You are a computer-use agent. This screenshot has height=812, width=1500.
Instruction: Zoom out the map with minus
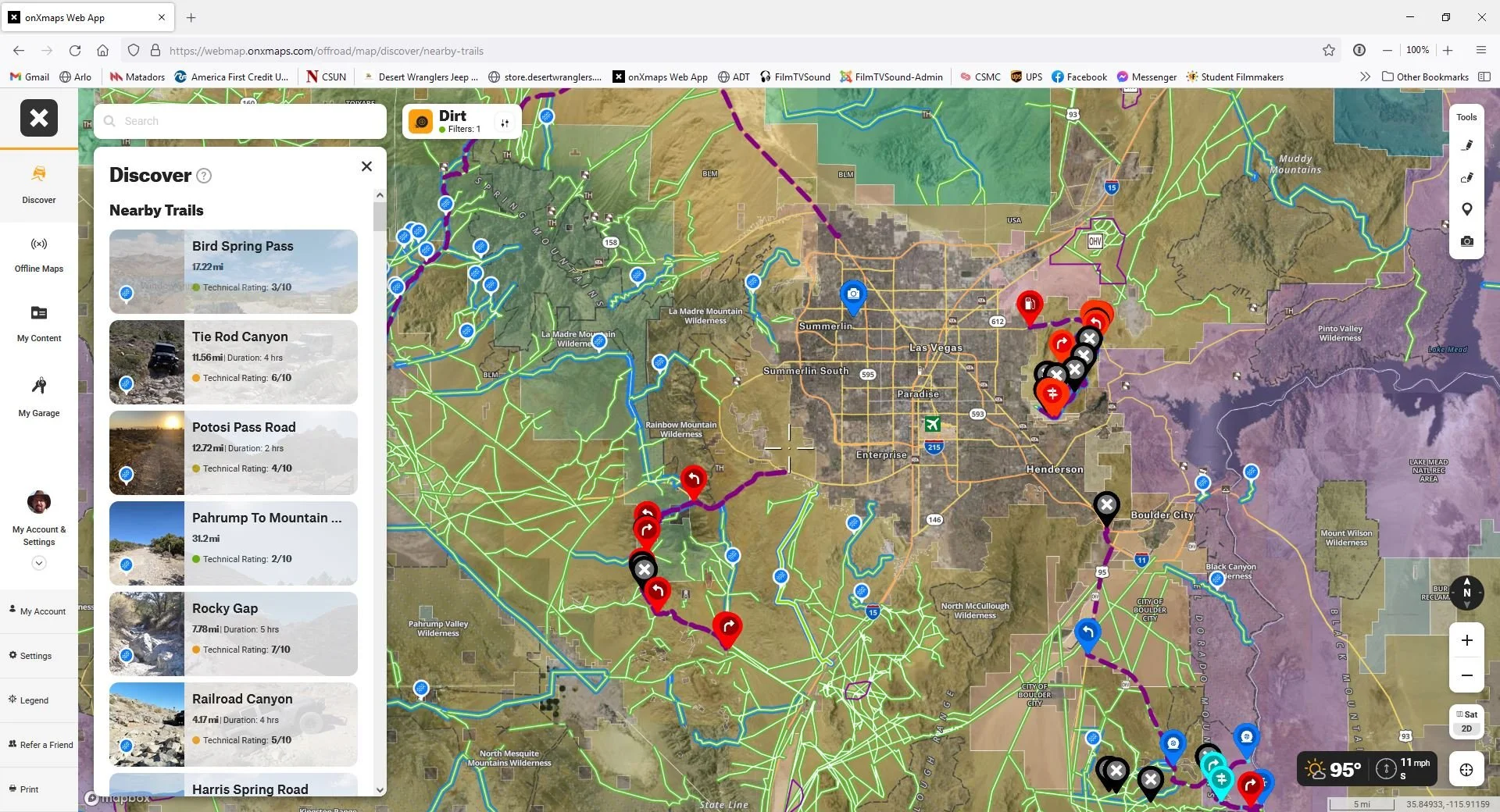1467,675
